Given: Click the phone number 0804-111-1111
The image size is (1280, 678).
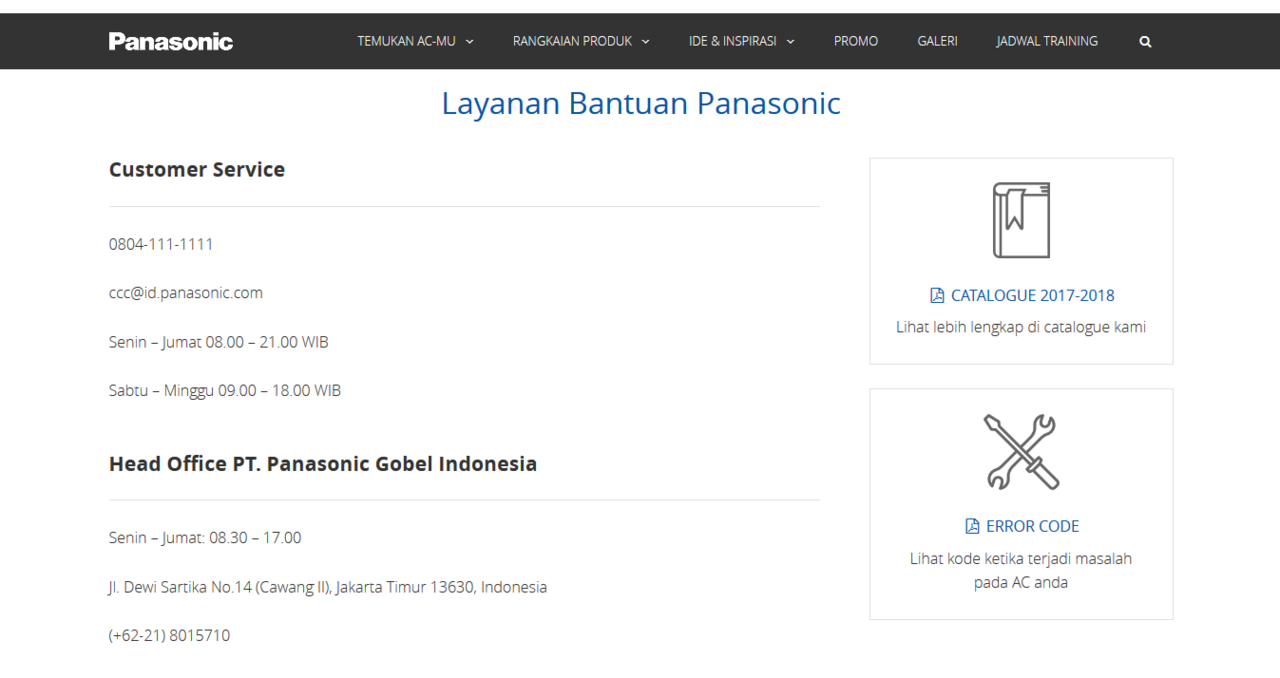Looking at the screenshot, I should [x=161, y=244].
